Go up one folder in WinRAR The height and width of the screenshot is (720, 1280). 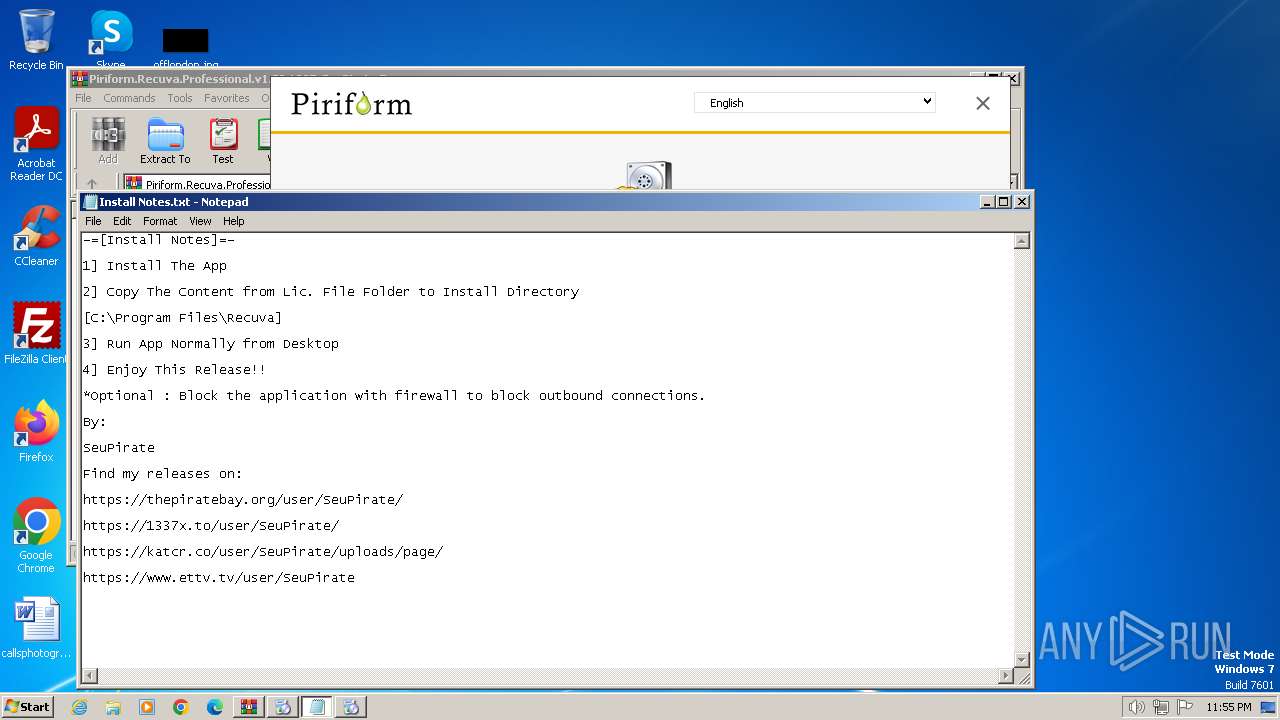coord(92,184)
